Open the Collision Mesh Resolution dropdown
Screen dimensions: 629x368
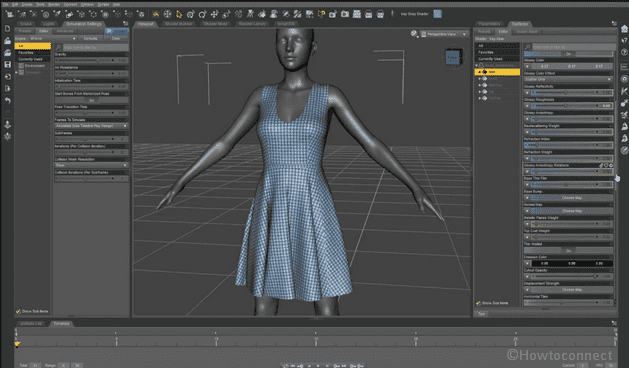pyautogui.click(x=91, y=165)
